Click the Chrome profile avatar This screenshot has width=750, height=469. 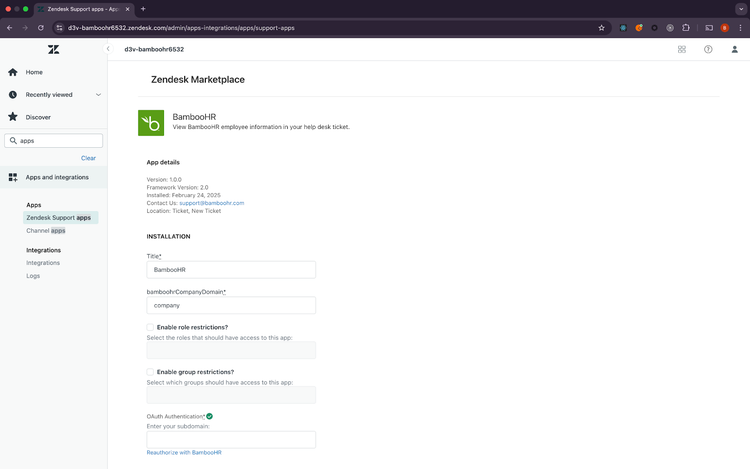pos(725,28)
